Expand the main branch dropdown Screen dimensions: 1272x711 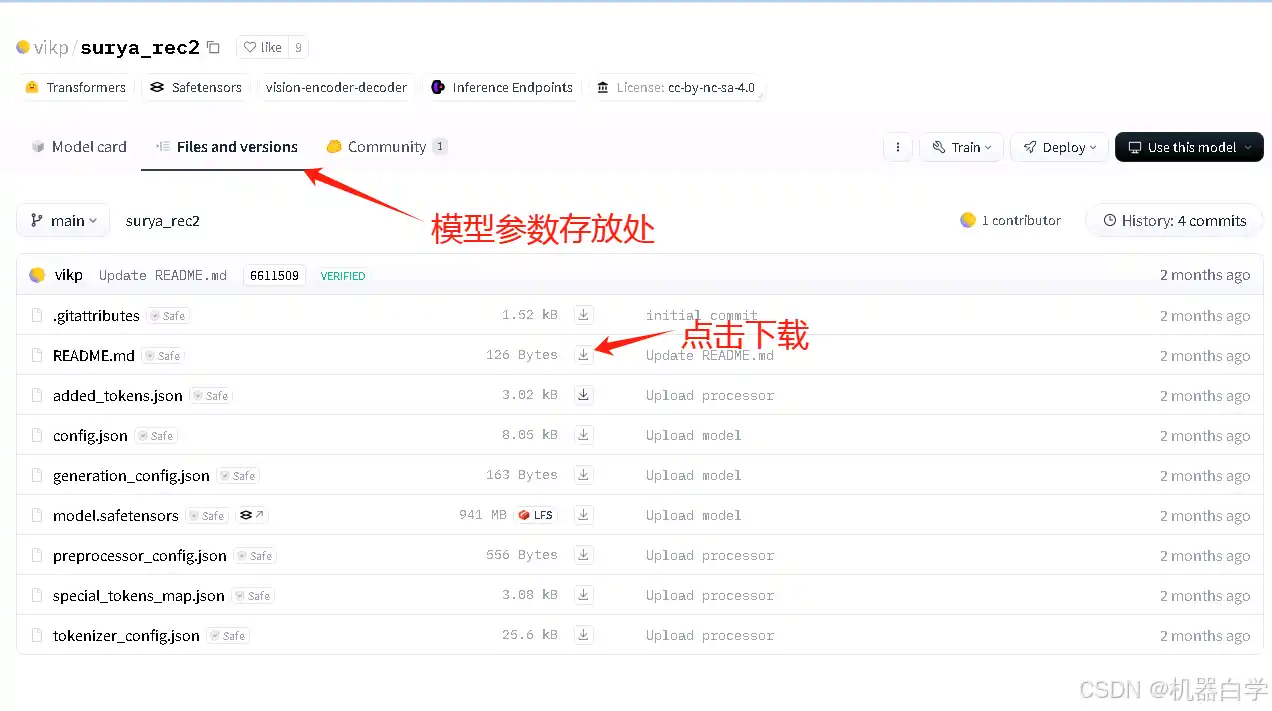pos(63,221)
